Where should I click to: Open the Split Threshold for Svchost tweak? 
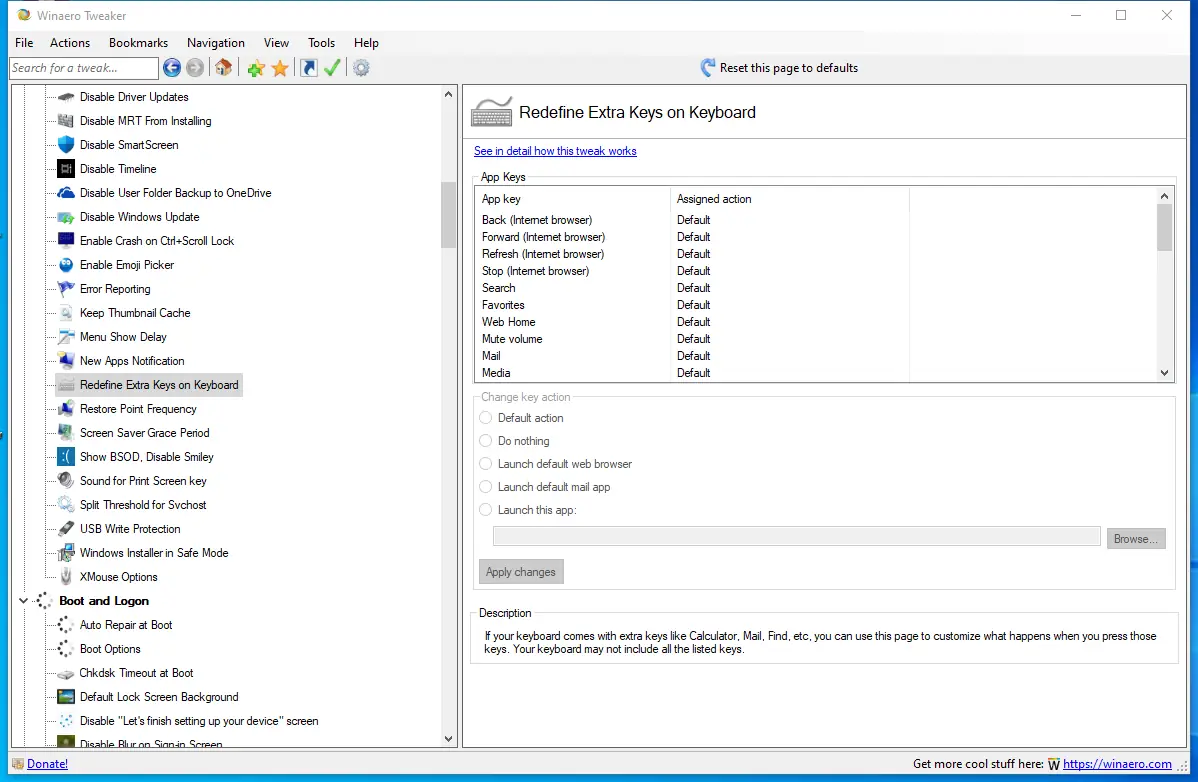point(143,505)
